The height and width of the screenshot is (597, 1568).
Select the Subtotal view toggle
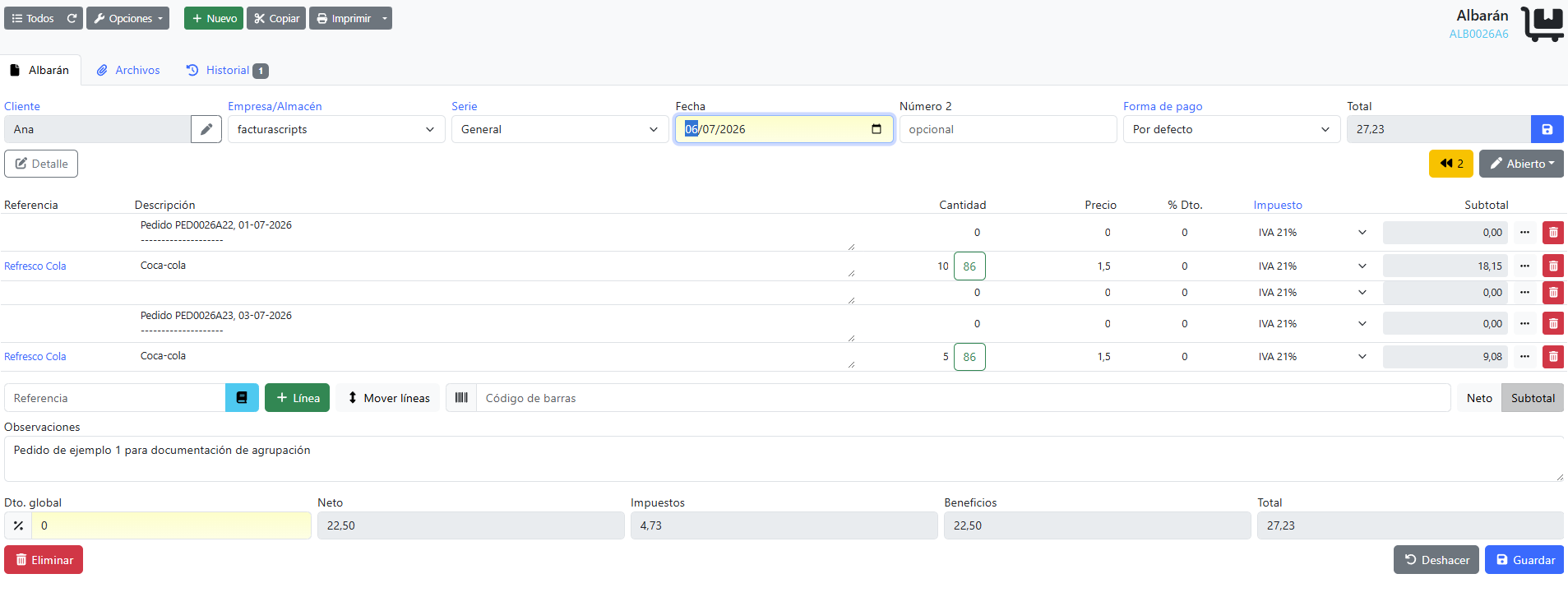point(1533,398)
